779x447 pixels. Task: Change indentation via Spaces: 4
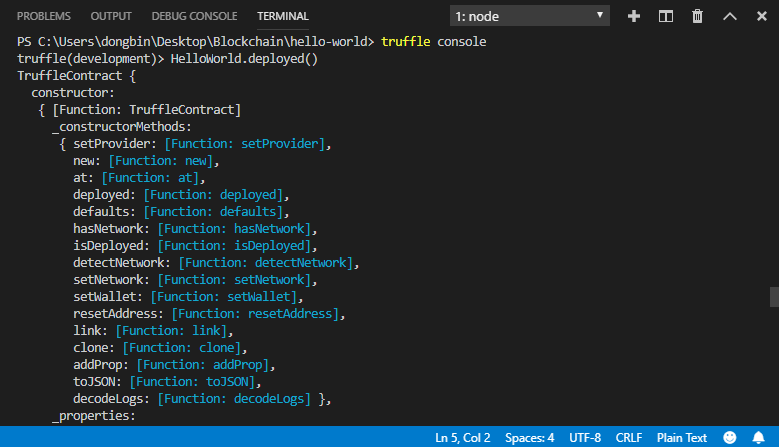(530, 438)
